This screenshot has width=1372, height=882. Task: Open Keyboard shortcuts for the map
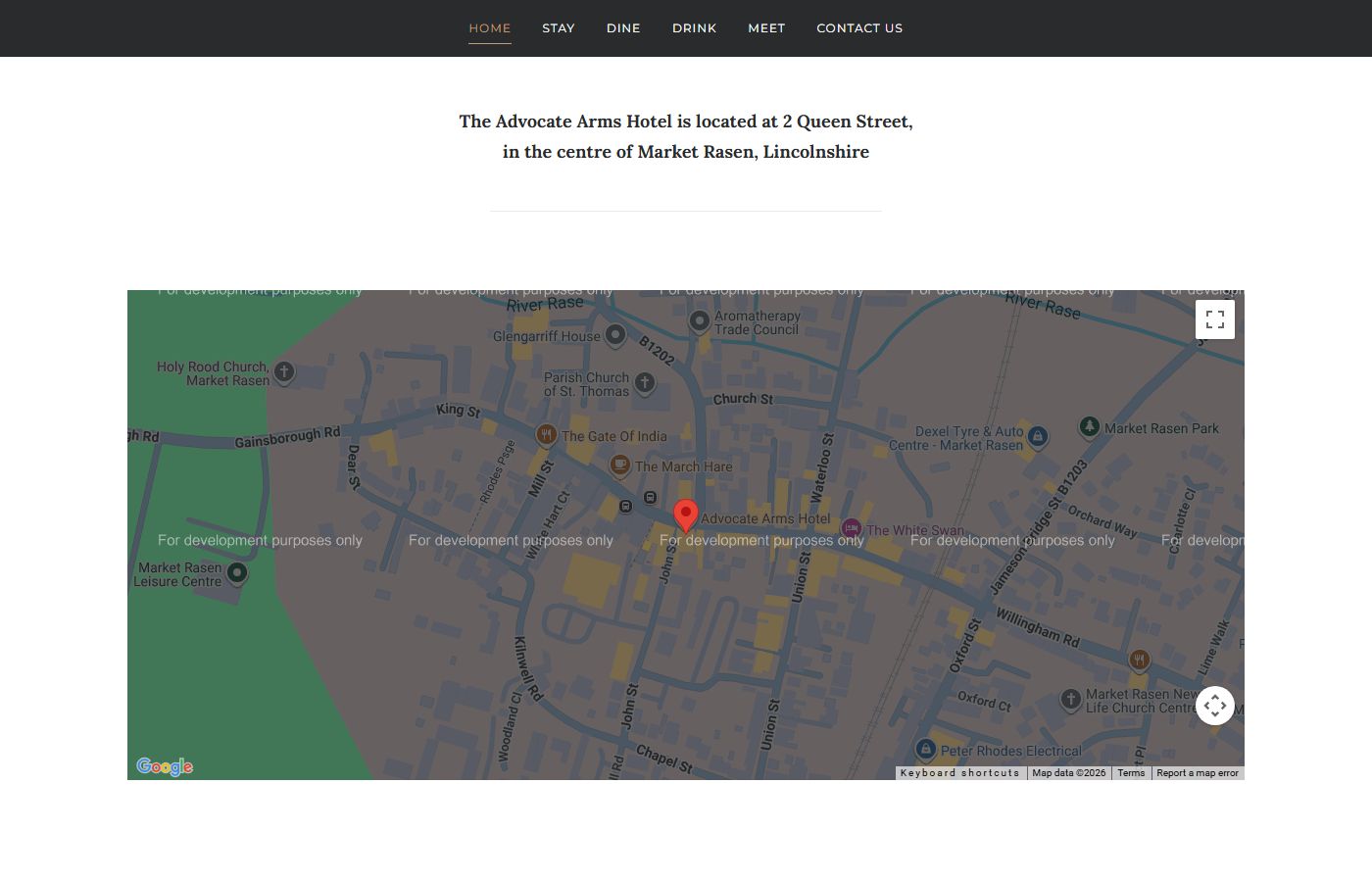(x=960, y=773)
